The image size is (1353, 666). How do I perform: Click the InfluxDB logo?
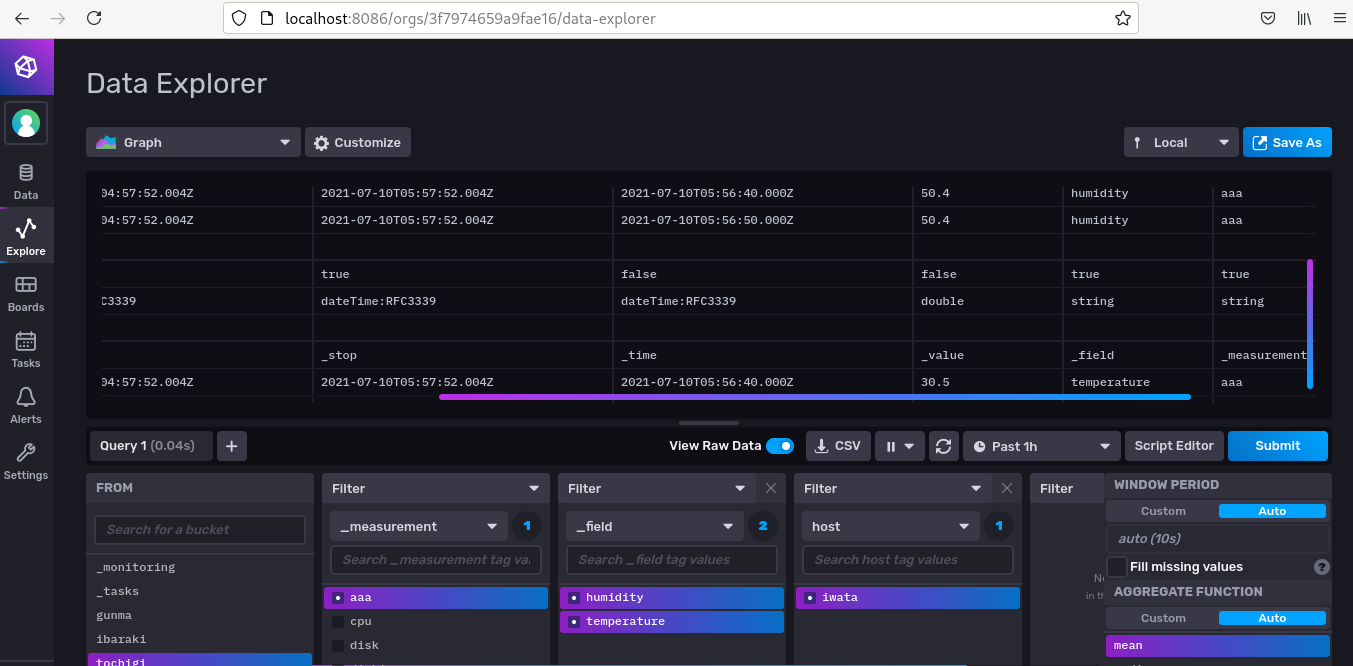point(26,66)
